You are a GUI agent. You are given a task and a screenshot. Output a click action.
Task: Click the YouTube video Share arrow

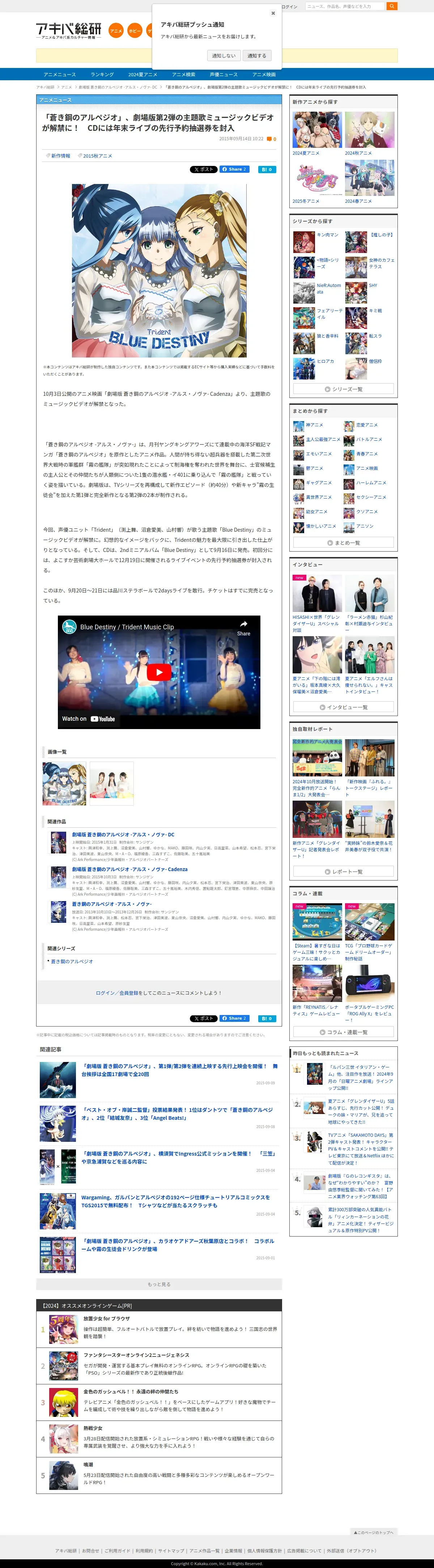pos(243,627)
